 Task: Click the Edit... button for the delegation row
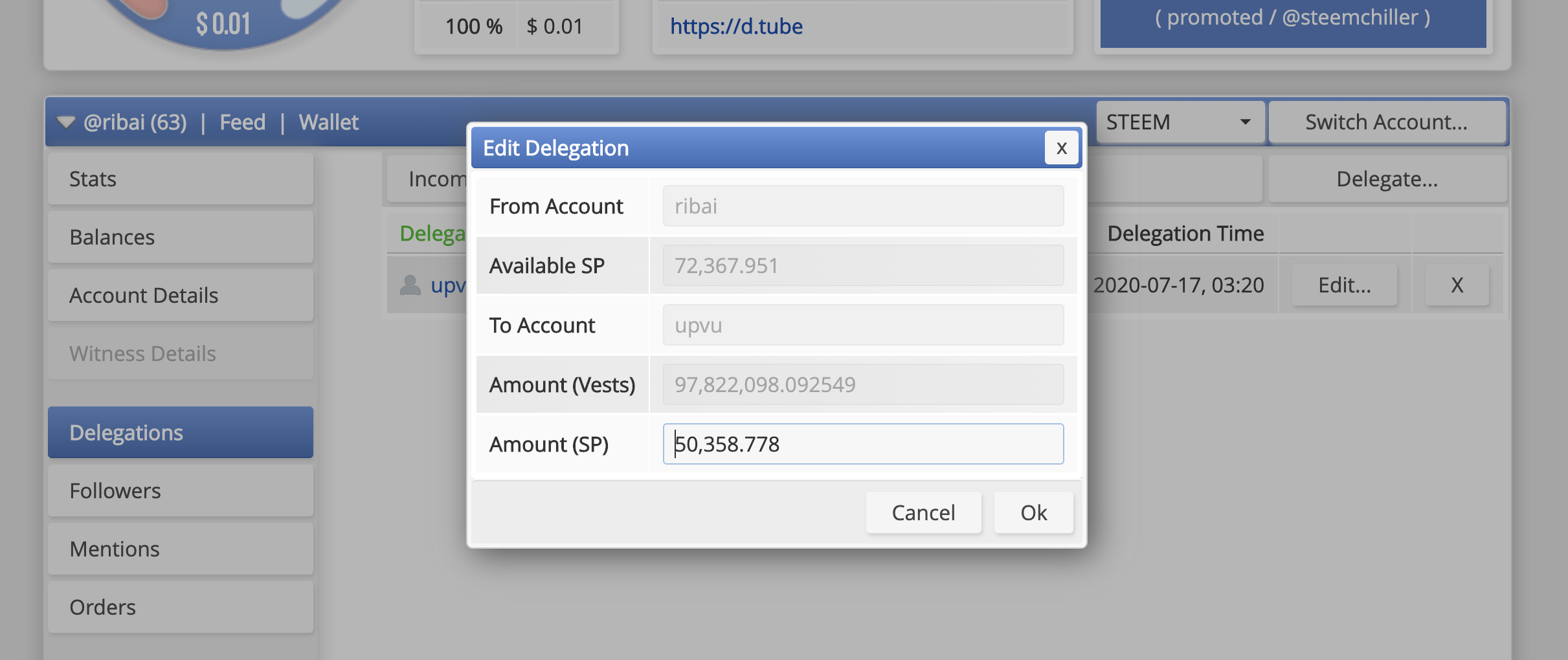[1344, 285]
